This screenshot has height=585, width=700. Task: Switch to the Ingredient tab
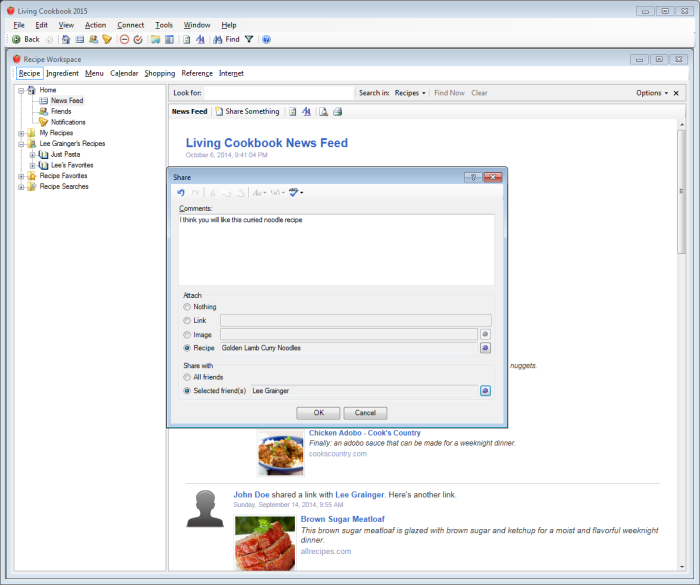pos(62,73)
